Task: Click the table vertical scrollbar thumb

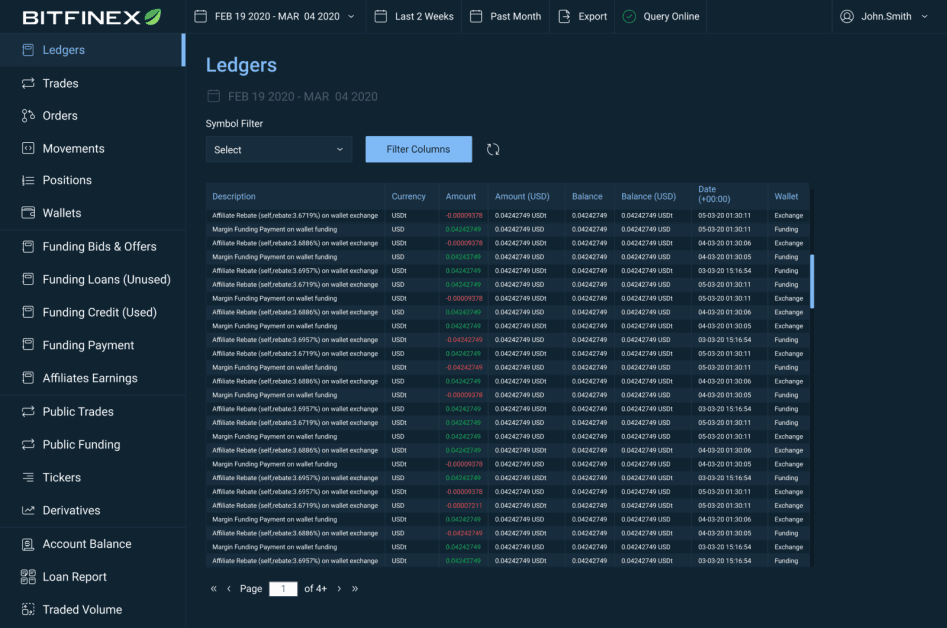Action: point(812,281)
